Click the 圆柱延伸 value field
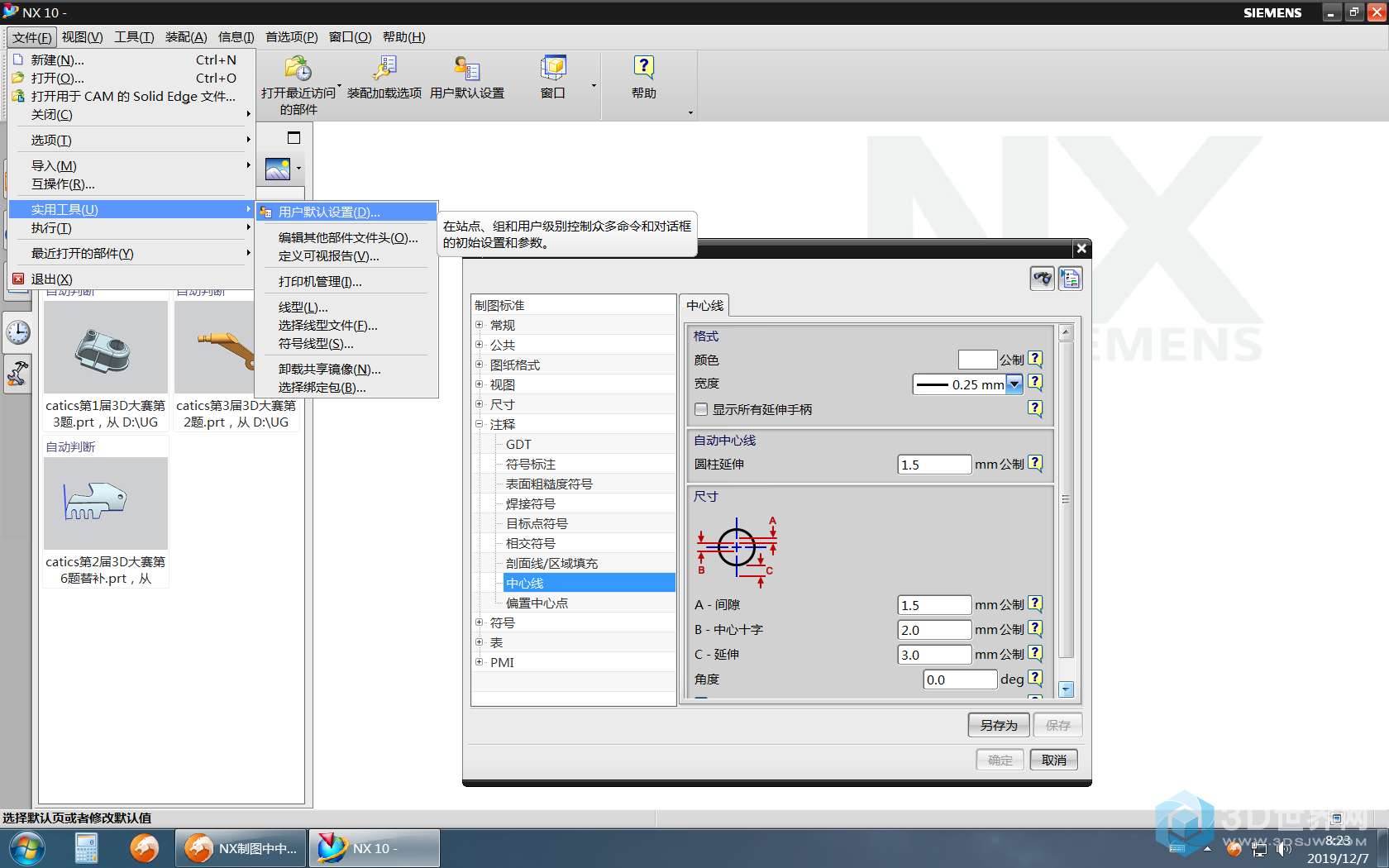1389x868 pixels. click(x=934, y=465)
